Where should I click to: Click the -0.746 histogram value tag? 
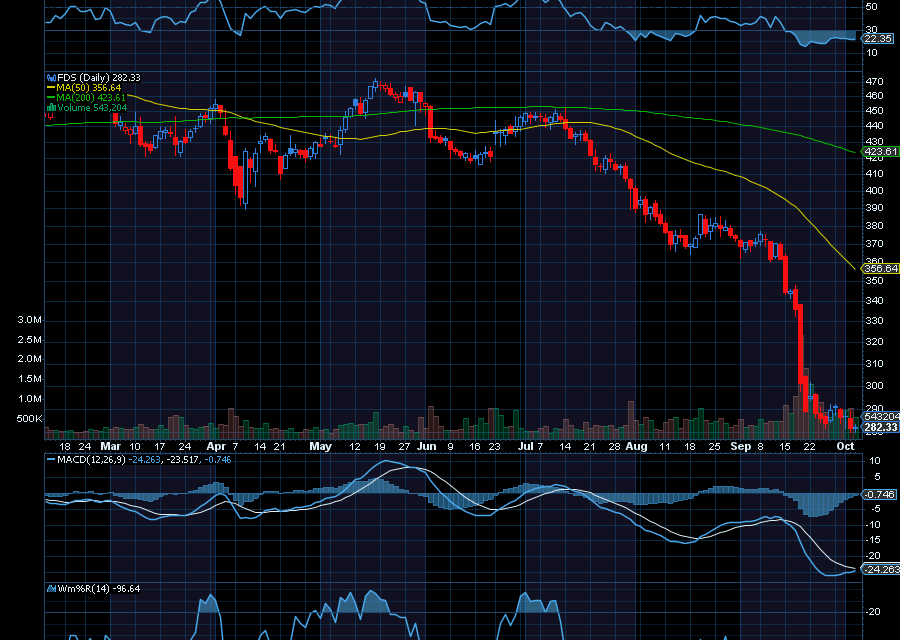[878, 494]
